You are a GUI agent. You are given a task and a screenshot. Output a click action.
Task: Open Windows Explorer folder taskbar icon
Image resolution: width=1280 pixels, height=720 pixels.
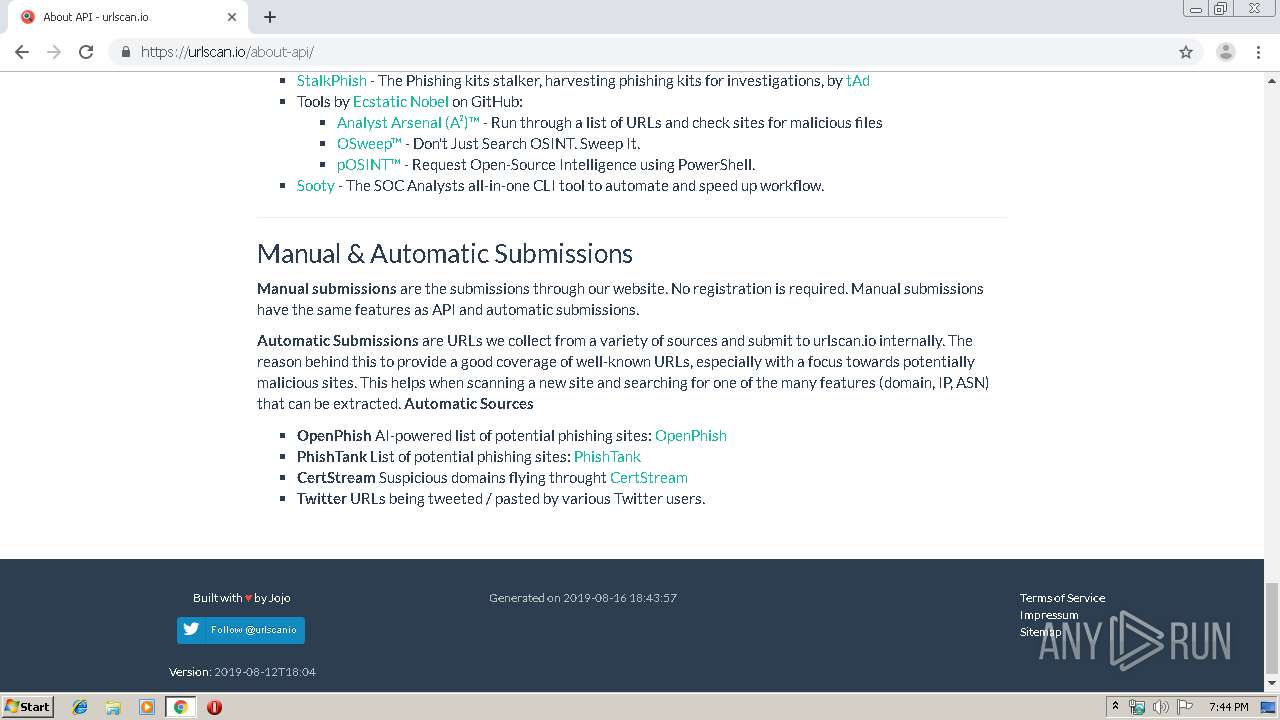(x=113, y=707)
